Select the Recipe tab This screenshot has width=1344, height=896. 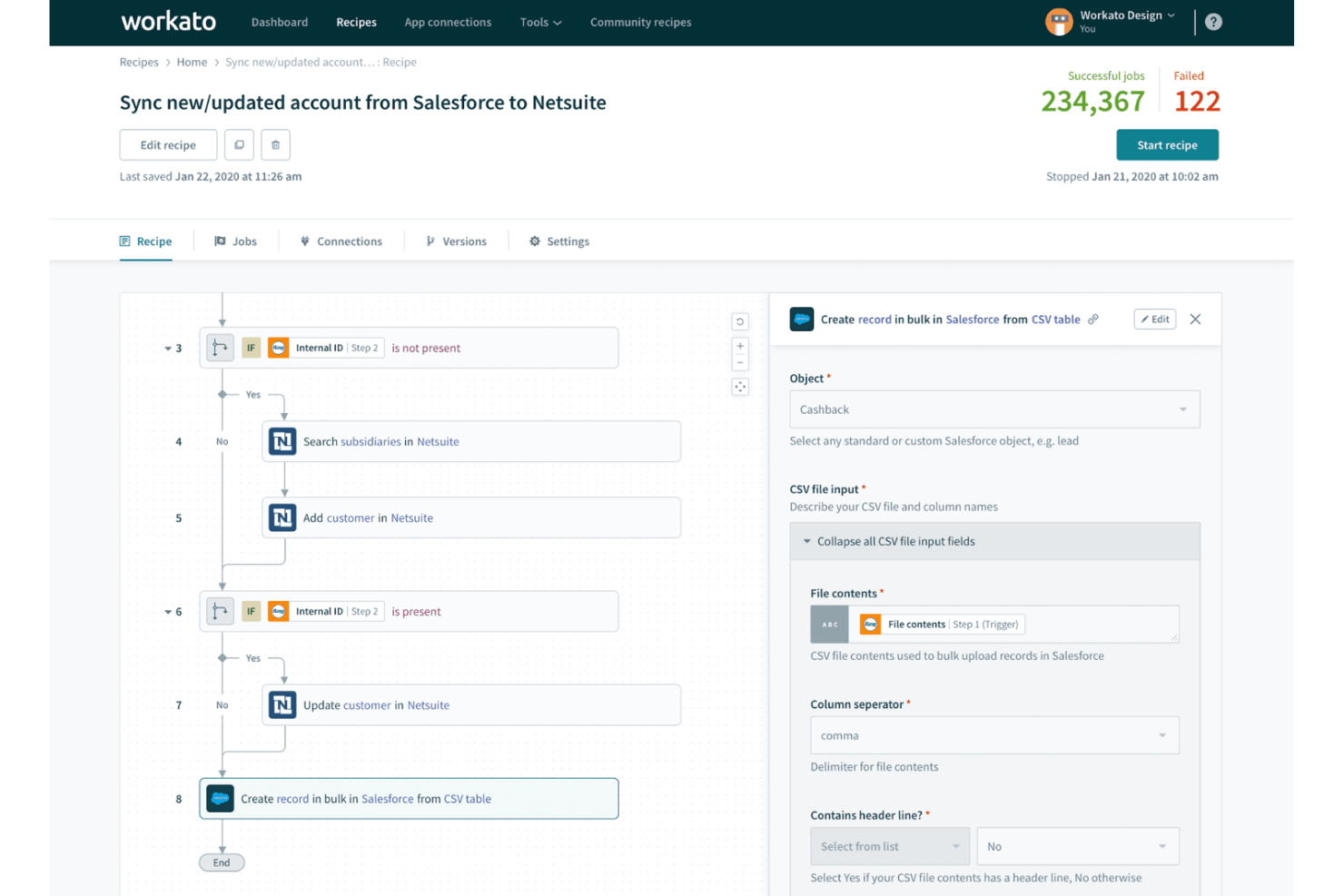point(145,241)
